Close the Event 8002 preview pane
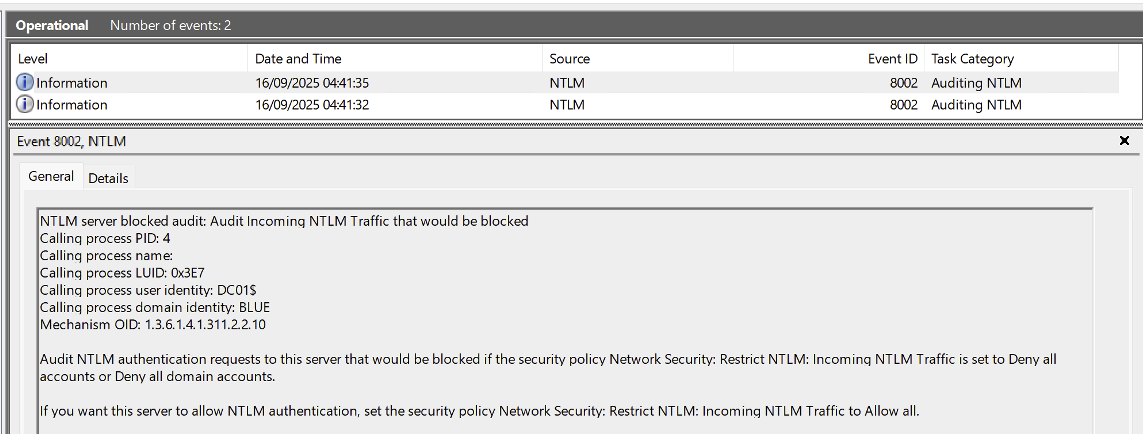The image size is (1145, 437). pyautogui.click(x=1124, y=141)
